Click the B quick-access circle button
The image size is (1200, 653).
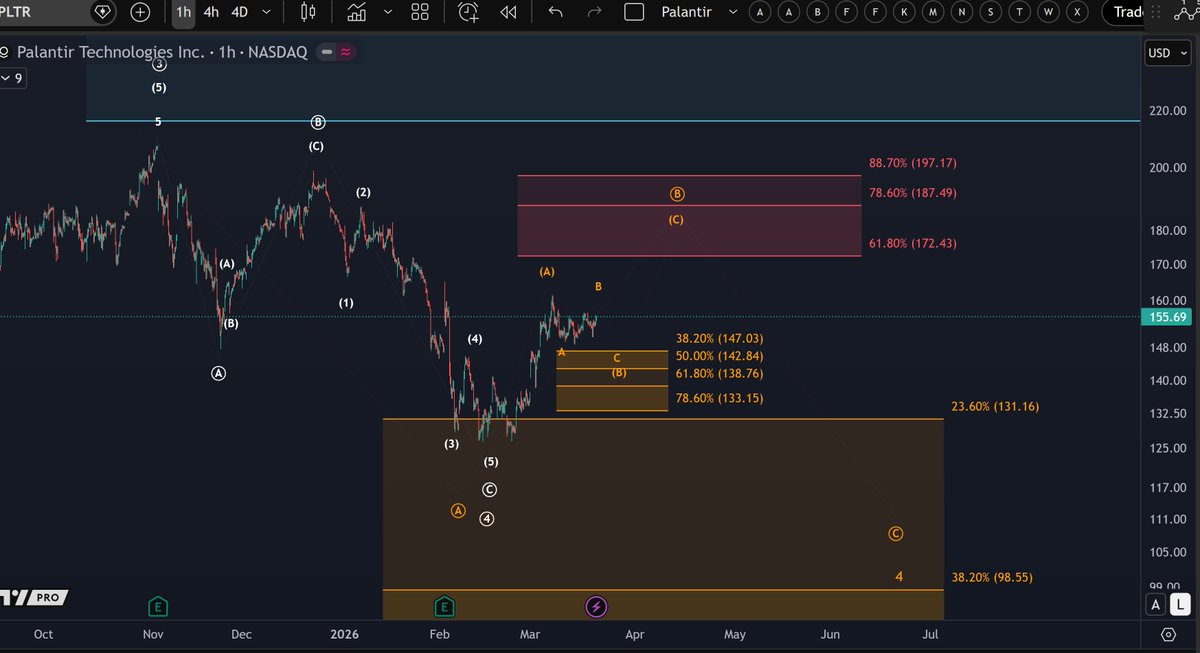coord(818,12)
